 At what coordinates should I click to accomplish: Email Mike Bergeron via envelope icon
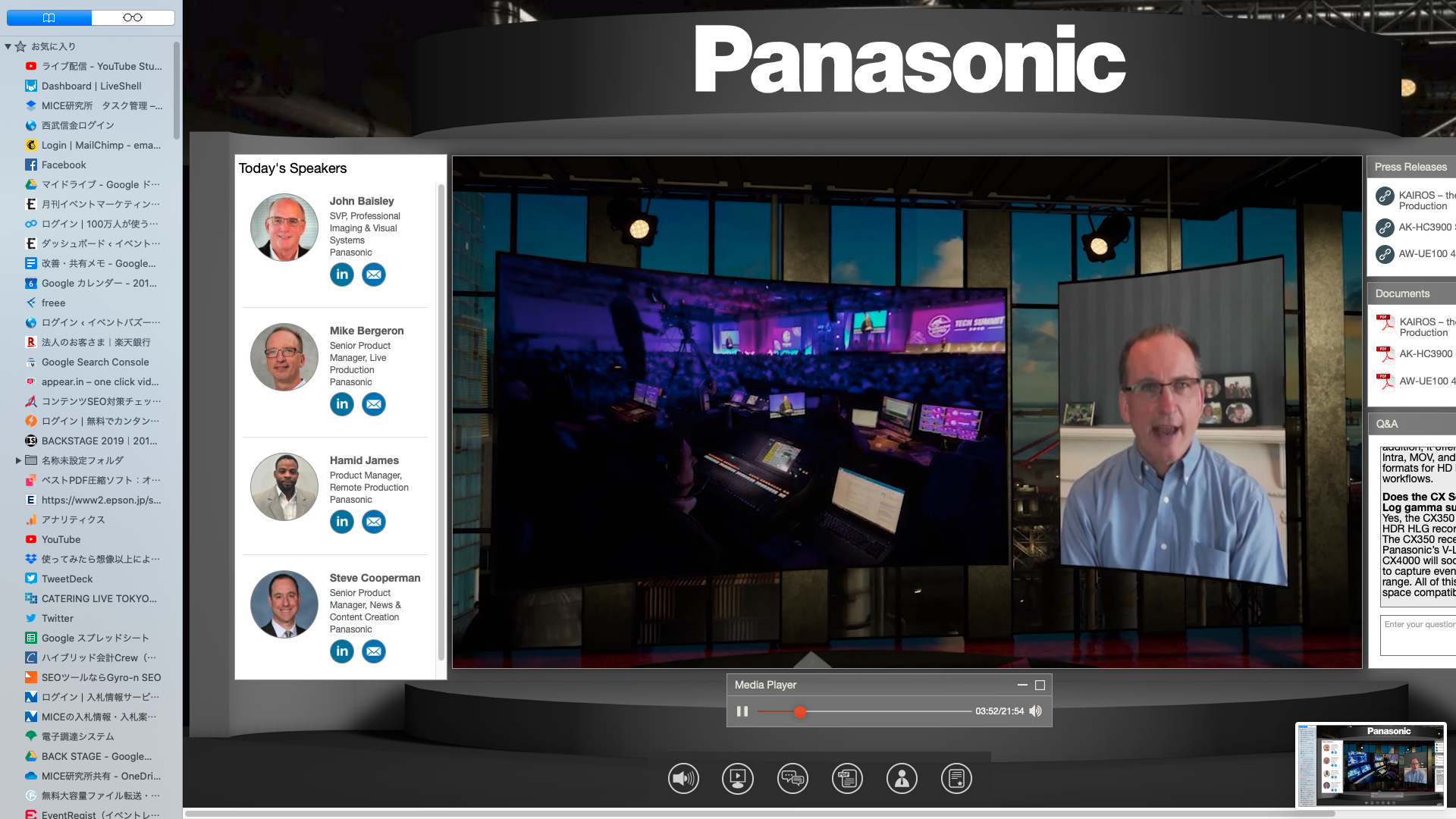[x=374, y=404]
